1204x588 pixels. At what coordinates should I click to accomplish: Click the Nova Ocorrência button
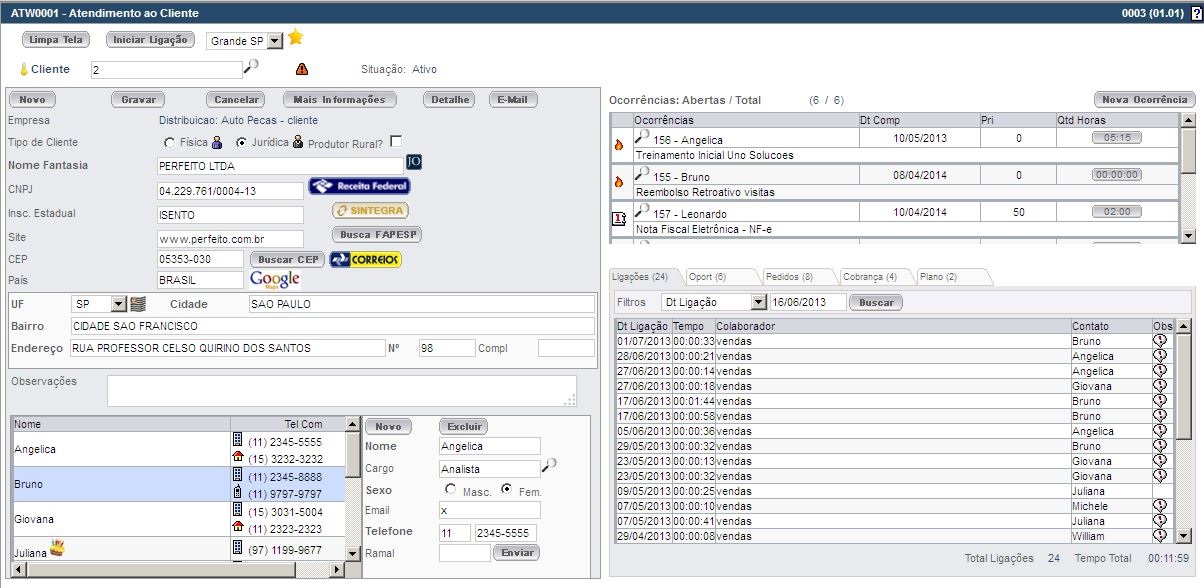pos(1144,100)
